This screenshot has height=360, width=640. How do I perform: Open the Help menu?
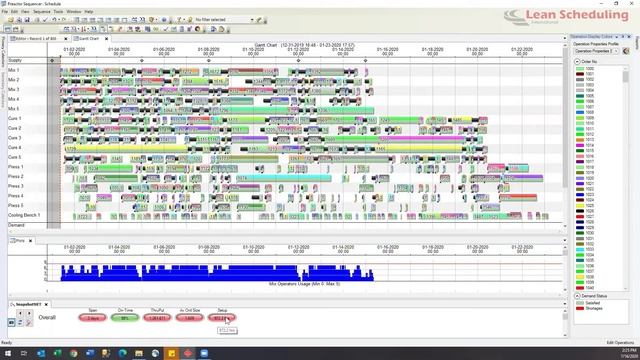pyautogui.click(x=89, y=12)
